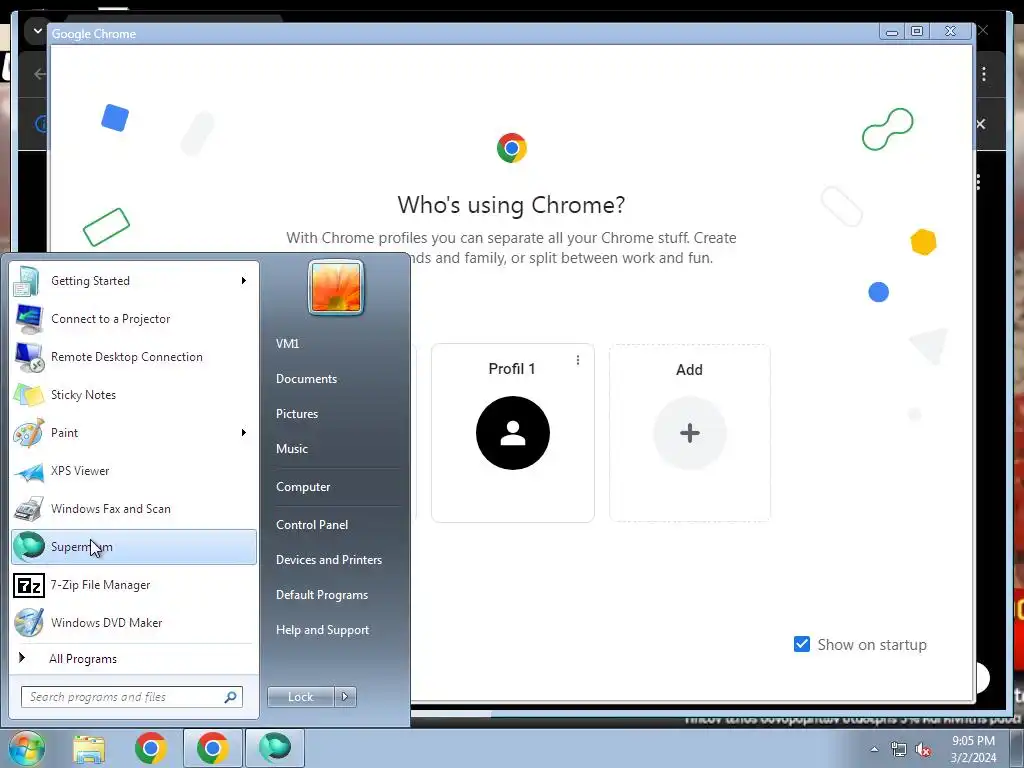The image size is (1024, 768).
Task: Select the Profil 1 Chrome profile
Action: point(513,433)
